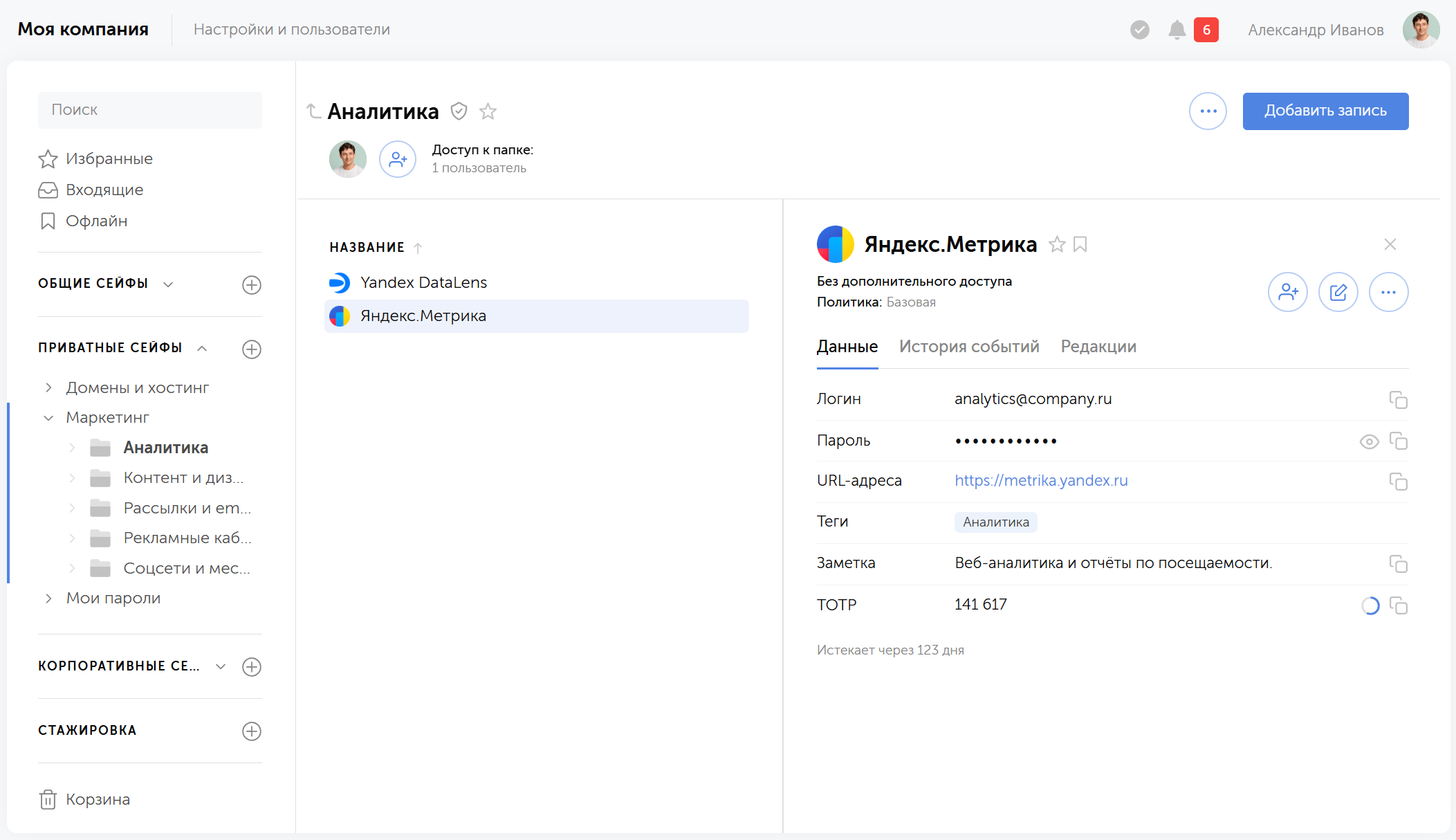Add a new vault to Общие сейфы
Viewport: 1456px width, 840px height.
pyautogui.click(x=252, y=285)
